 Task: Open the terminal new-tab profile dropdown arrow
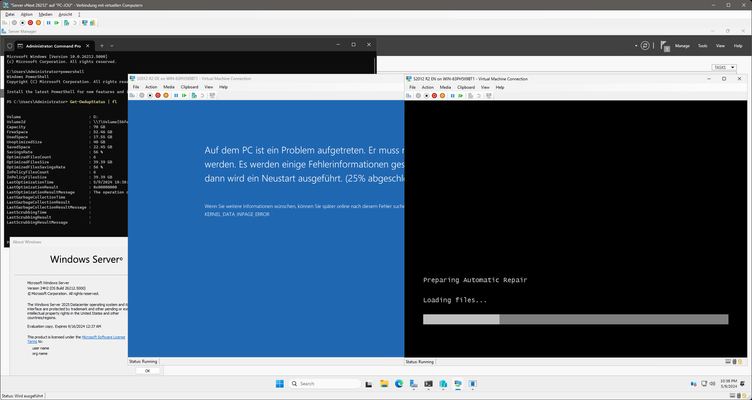pyautogui.click(x=112, y=46)
